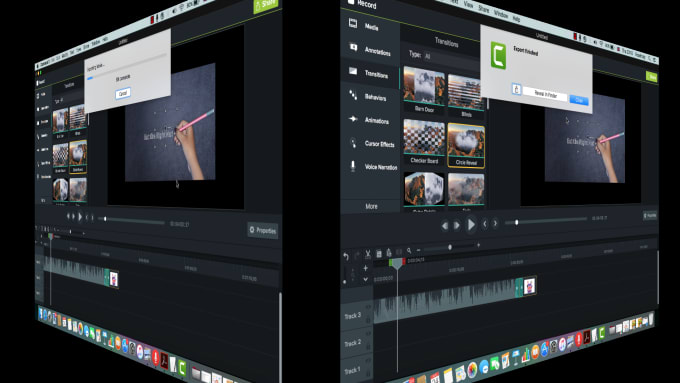
Task: Open the Window menu in right window
Action: click(501, 13)
